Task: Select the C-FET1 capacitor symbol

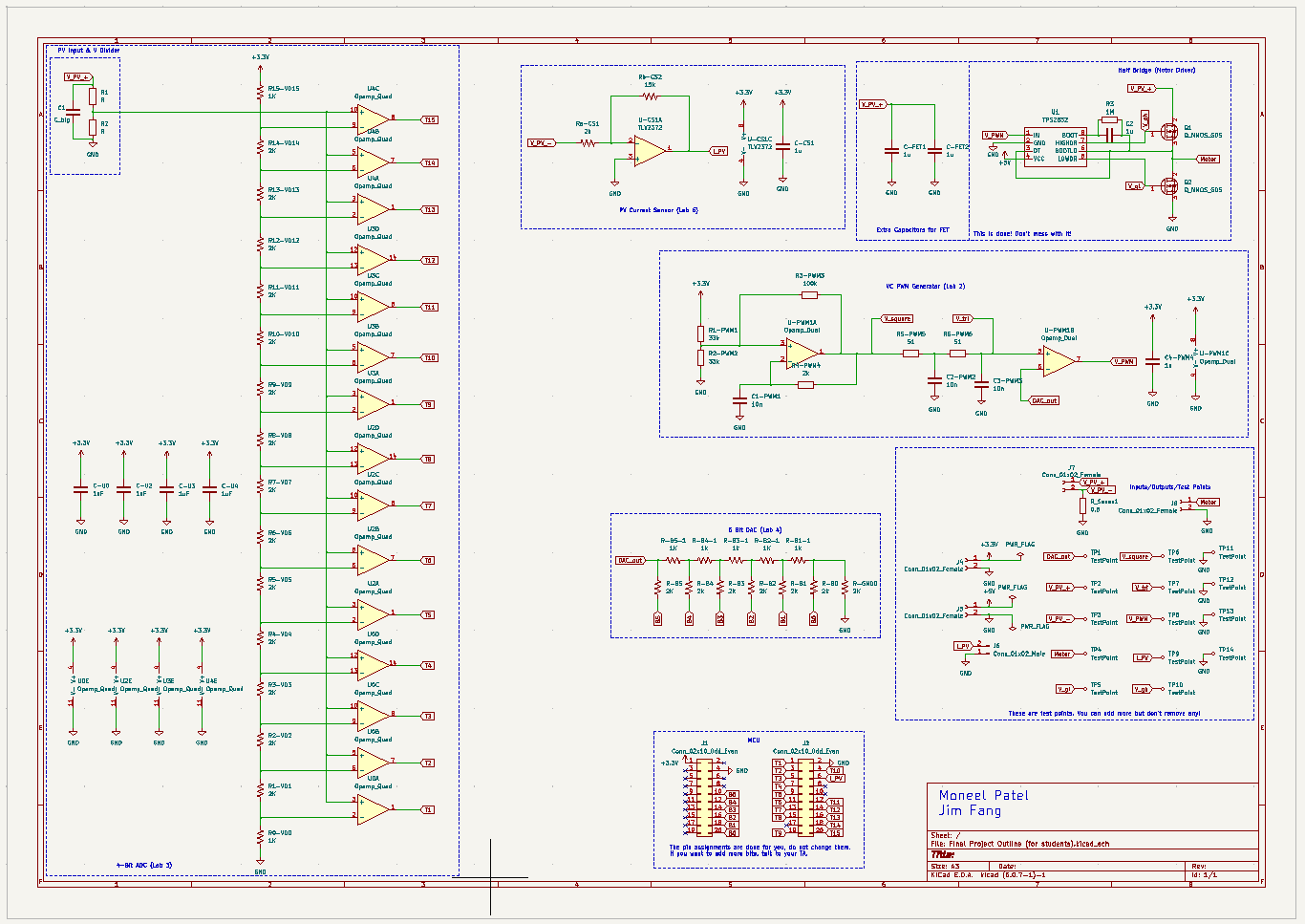Action: (x=891, y=149)
